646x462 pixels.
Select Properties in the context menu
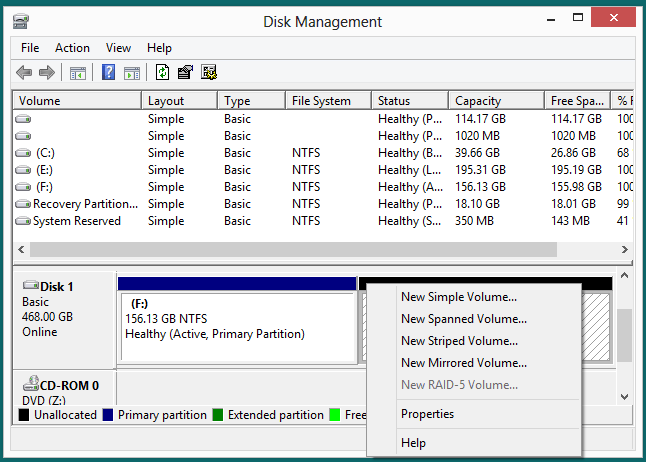pyautogui.click(x=474, y=414)
